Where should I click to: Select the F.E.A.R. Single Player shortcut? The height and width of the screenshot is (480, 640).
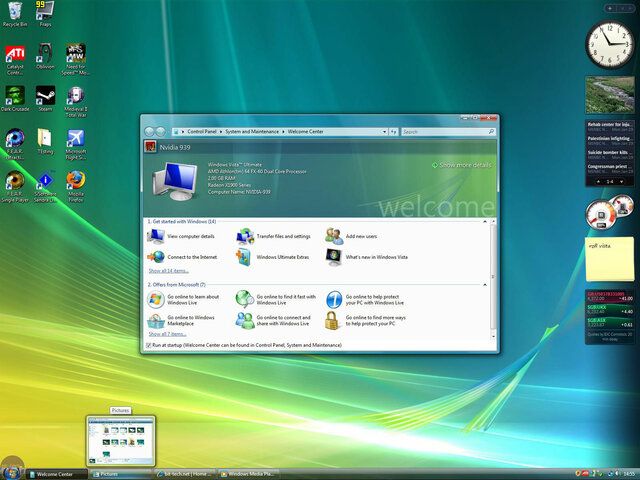pos(15,187)
